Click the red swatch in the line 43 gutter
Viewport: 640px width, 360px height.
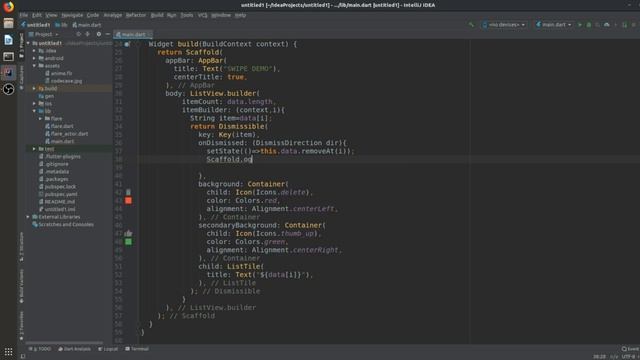(129, 200)
